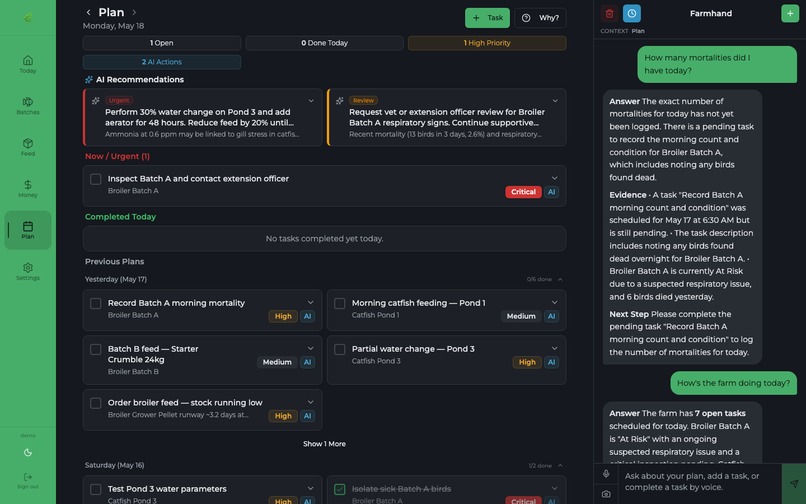
Task: Click AI badge on Batch B feed task
Action: (x=307, y=362)
